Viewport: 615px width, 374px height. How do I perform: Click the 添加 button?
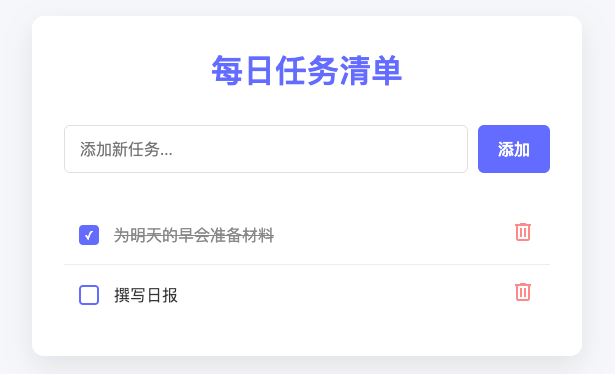click(514, 149)
